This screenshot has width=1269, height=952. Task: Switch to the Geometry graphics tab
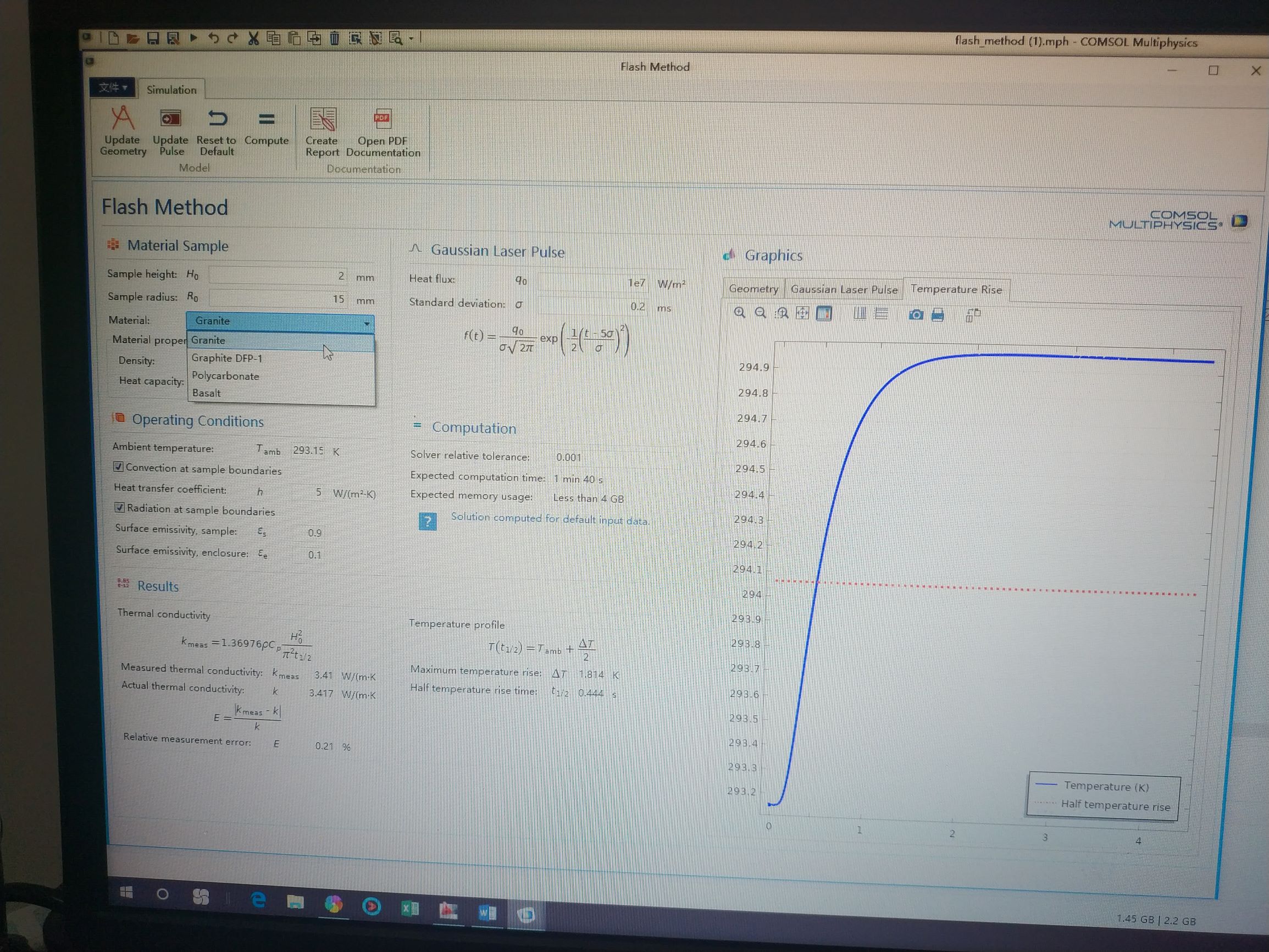pos(753,289)
